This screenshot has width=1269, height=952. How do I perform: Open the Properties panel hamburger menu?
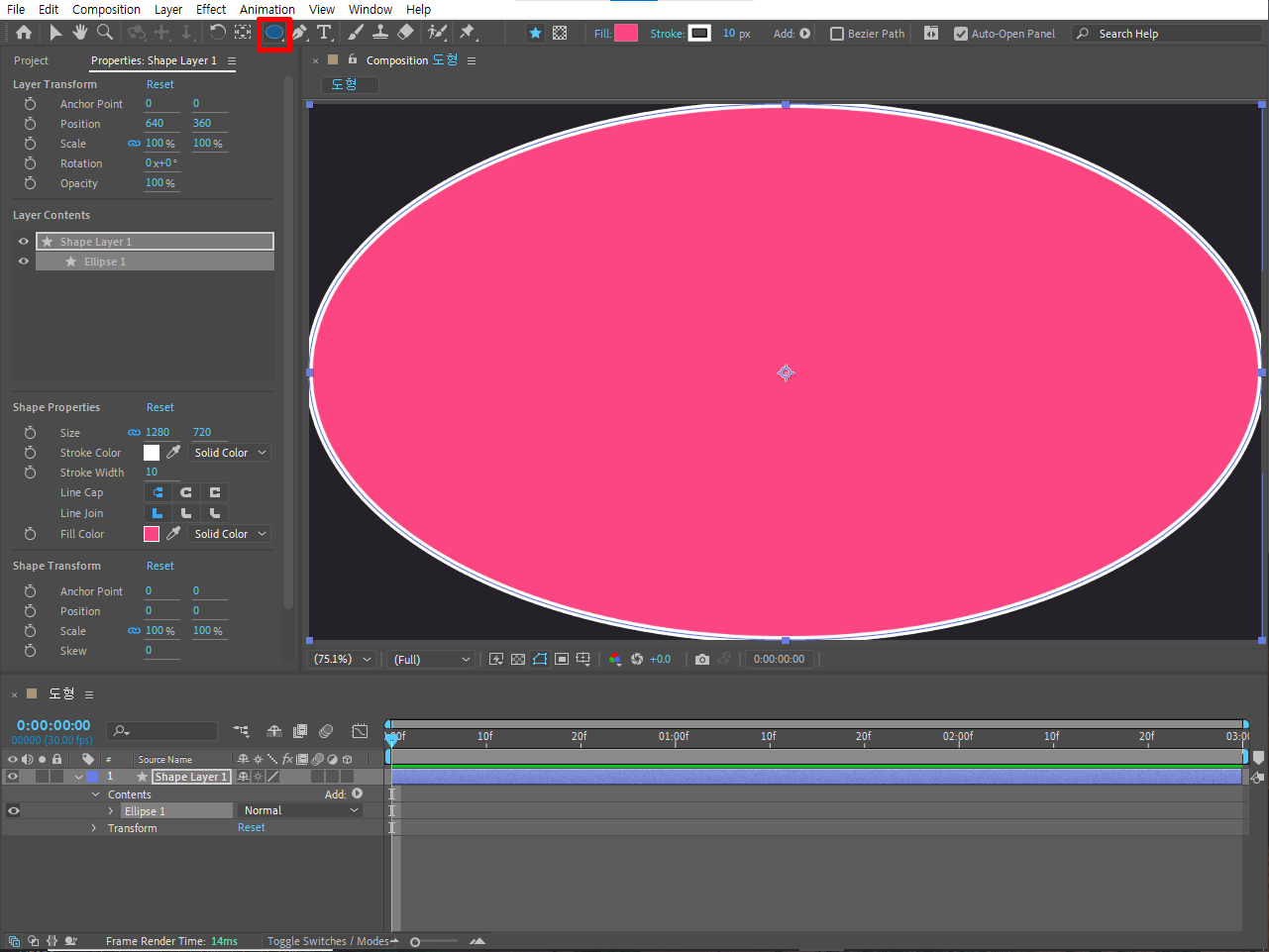click(x=232, y=60)
